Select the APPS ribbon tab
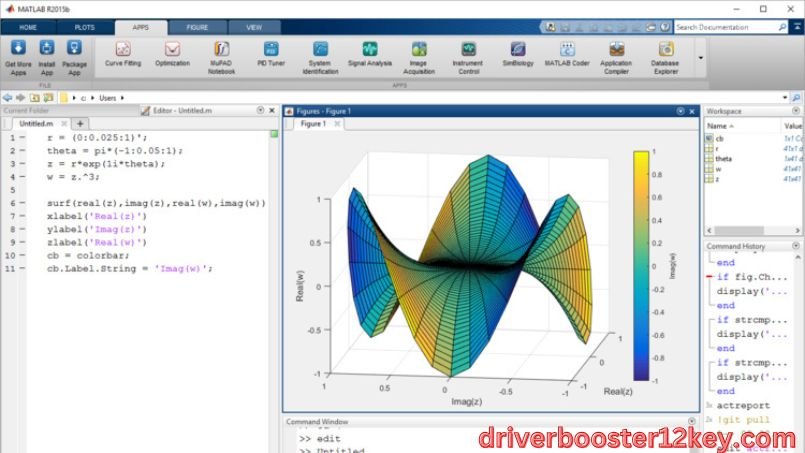 (x=141, y=27)
